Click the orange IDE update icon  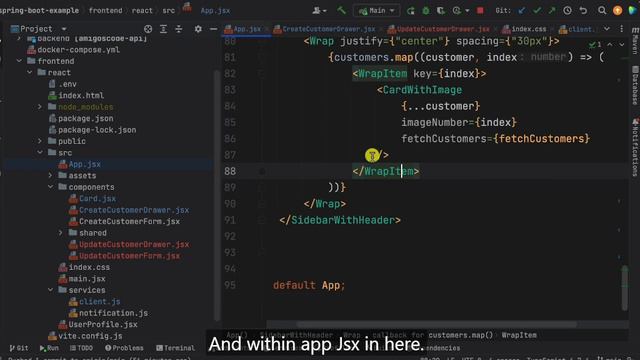click(618, 11)
